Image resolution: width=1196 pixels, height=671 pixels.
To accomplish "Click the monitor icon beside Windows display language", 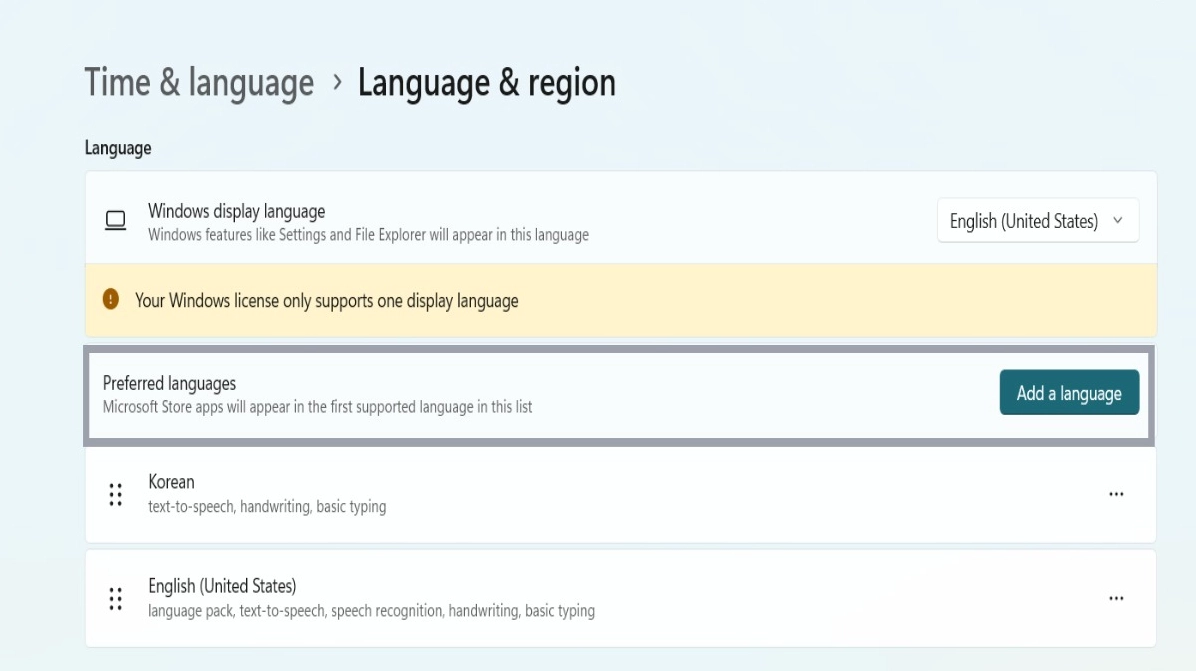I will tap(117, 219).
